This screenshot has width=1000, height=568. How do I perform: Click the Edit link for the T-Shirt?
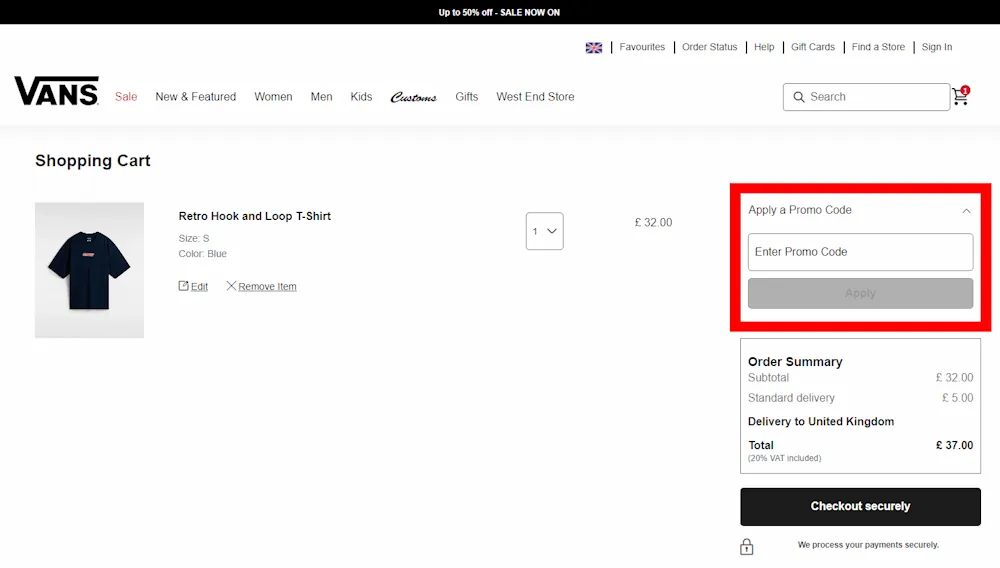[199, 287]
